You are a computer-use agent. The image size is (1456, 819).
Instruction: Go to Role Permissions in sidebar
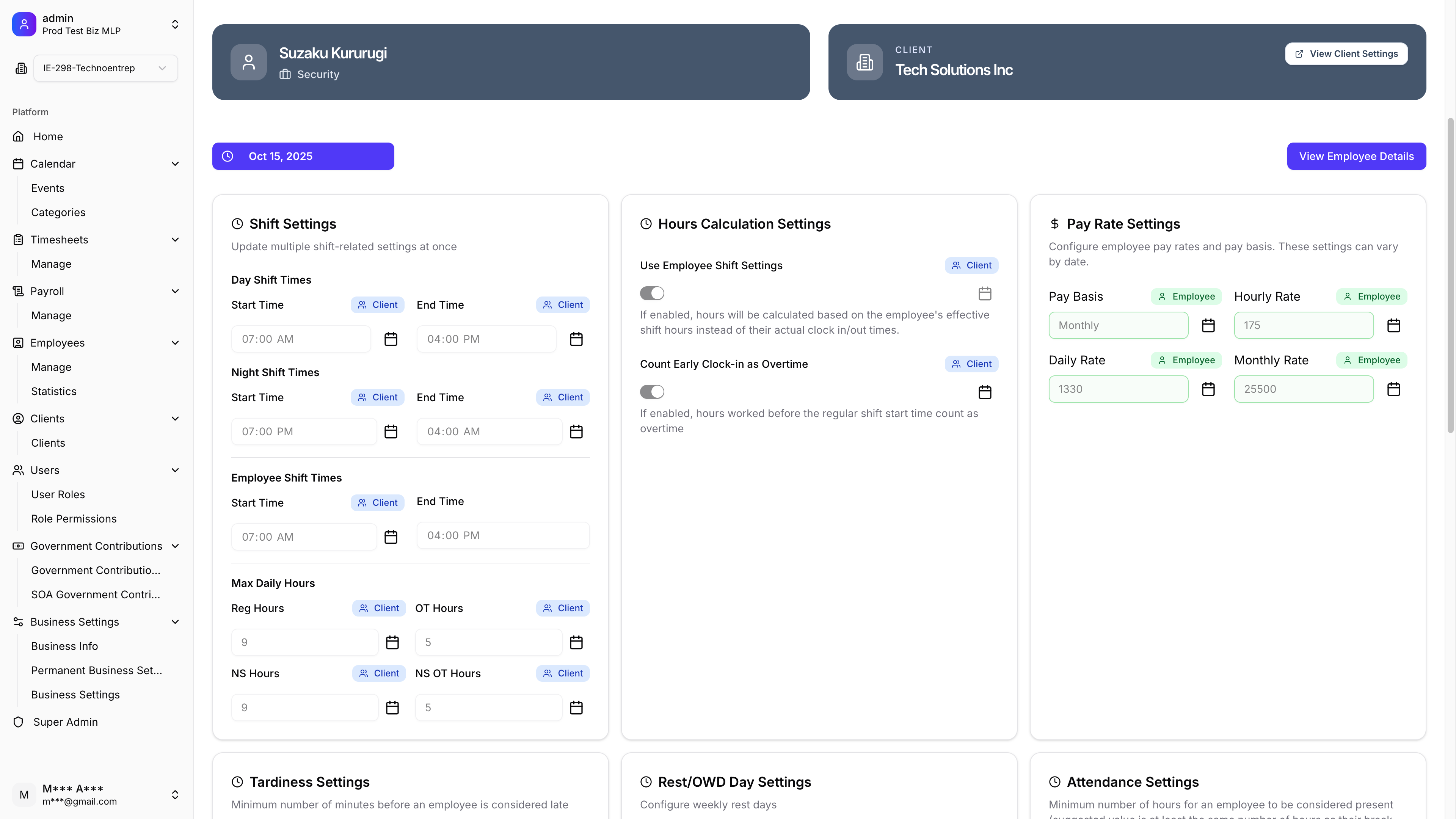pyautogui.click(x=74, y=519)
